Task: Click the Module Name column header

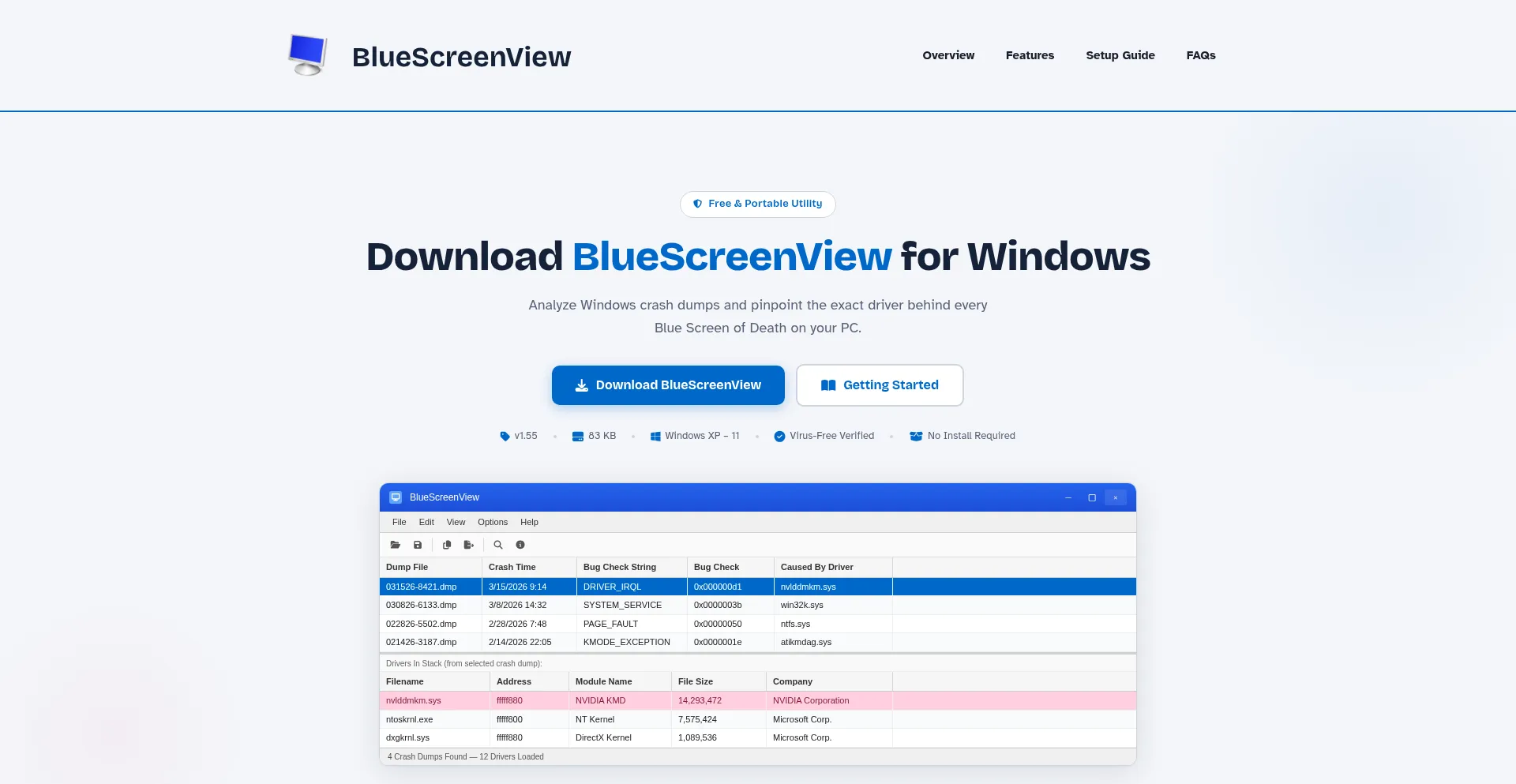Action: click(620, 681)
